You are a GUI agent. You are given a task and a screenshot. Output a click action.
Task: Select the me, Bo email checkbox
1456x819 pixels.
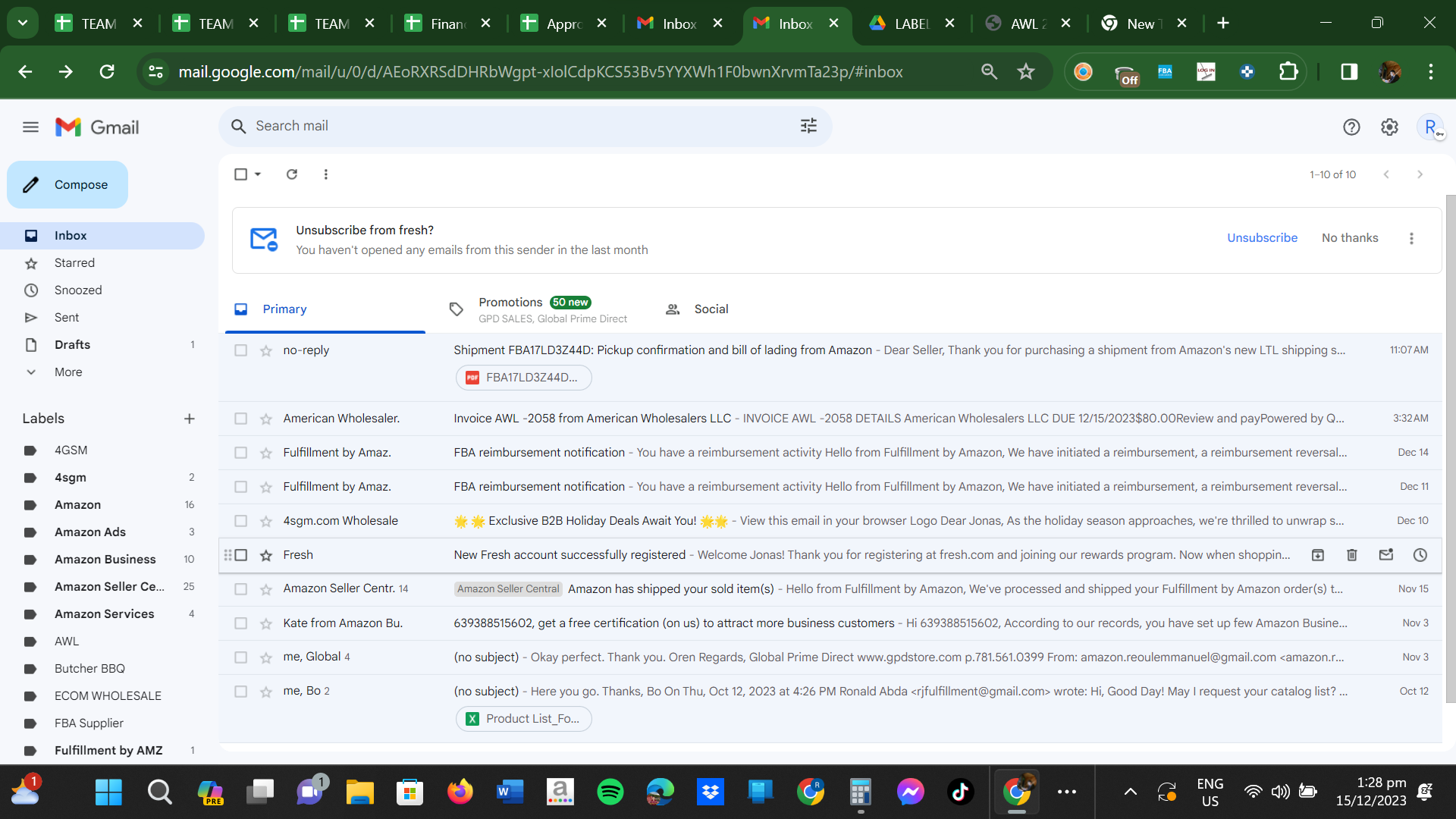(240, 692)
